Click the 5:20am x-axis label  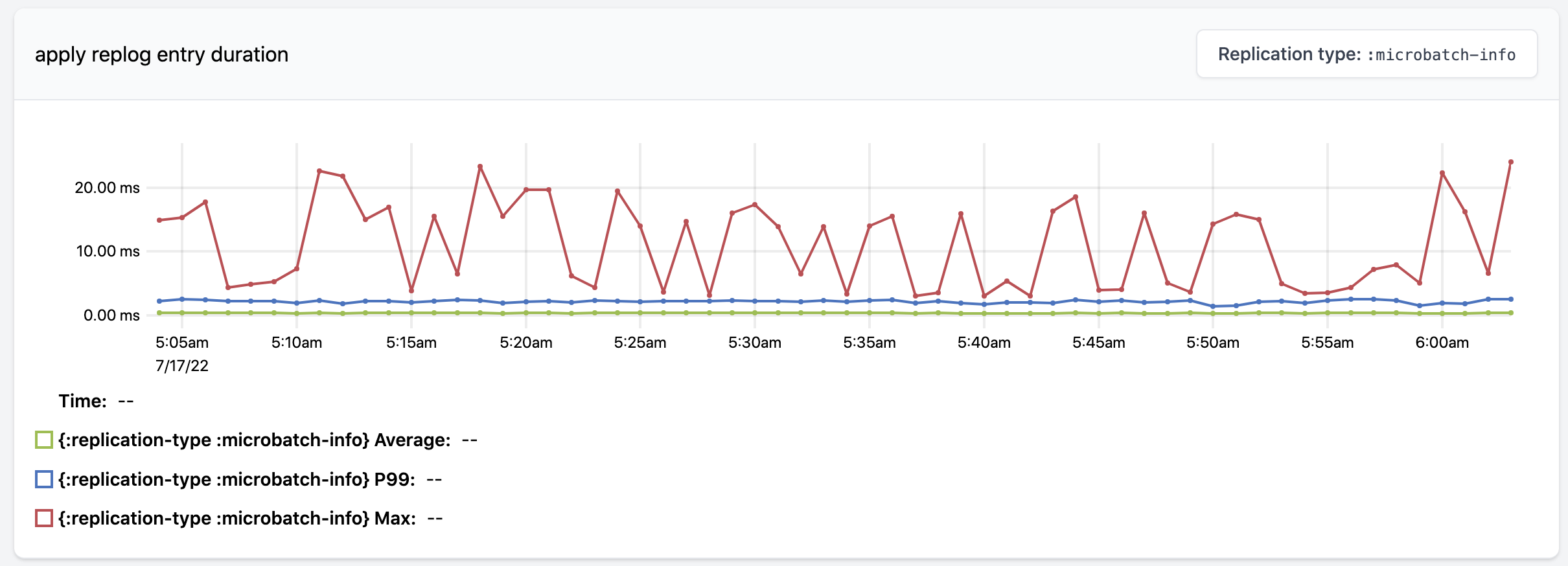(526, 343)
